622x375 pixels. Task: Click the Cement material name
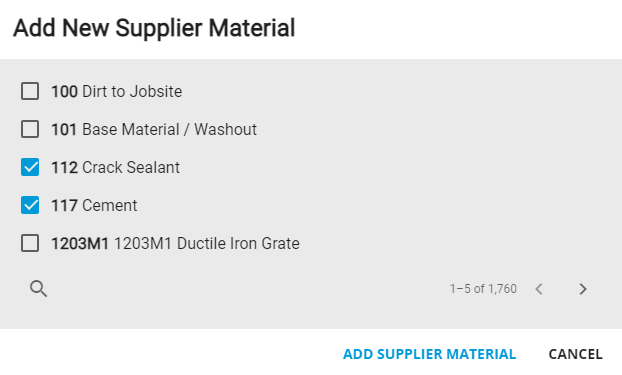[110, 206]
